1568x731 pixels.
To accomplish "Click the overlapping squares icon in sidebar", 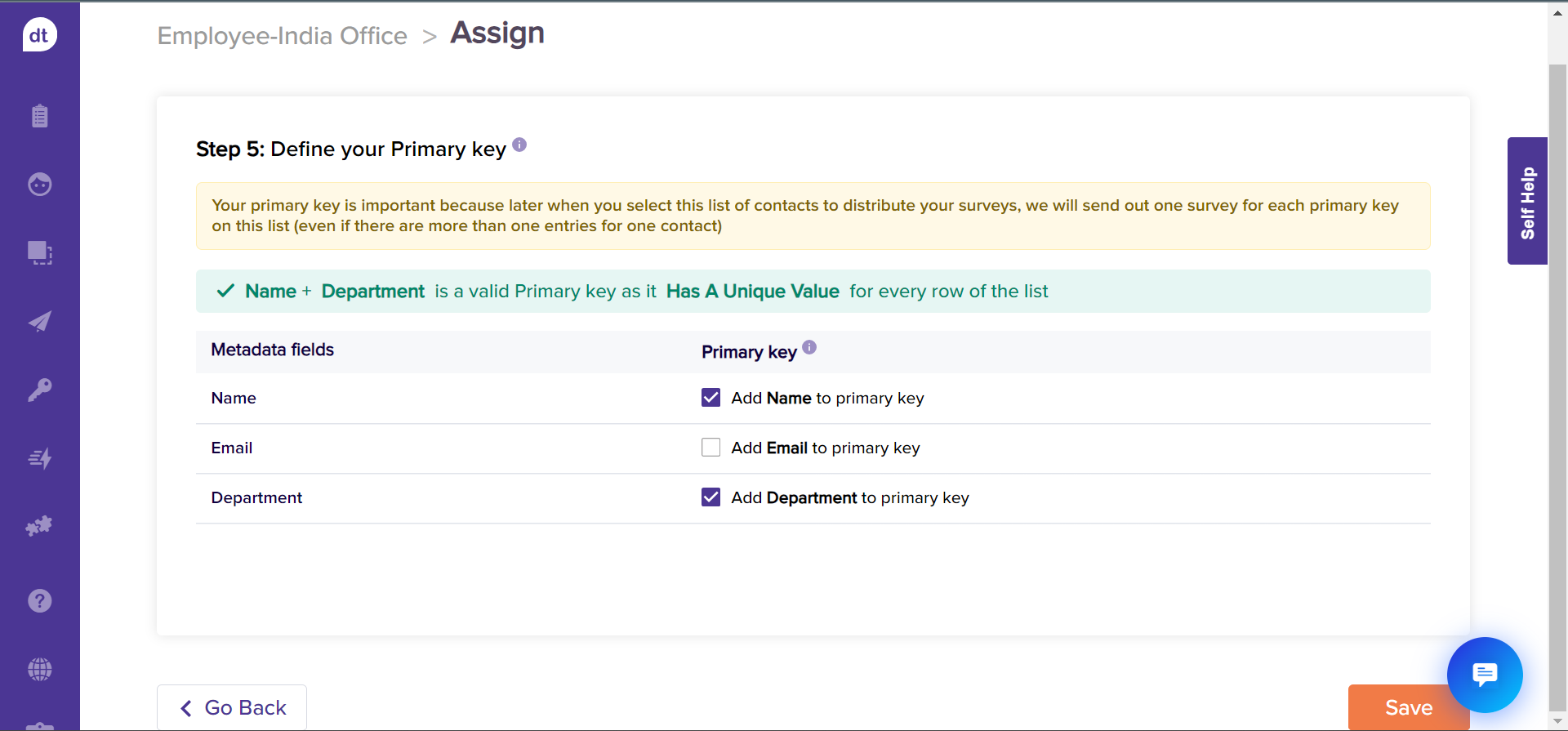I will point(39,253).
